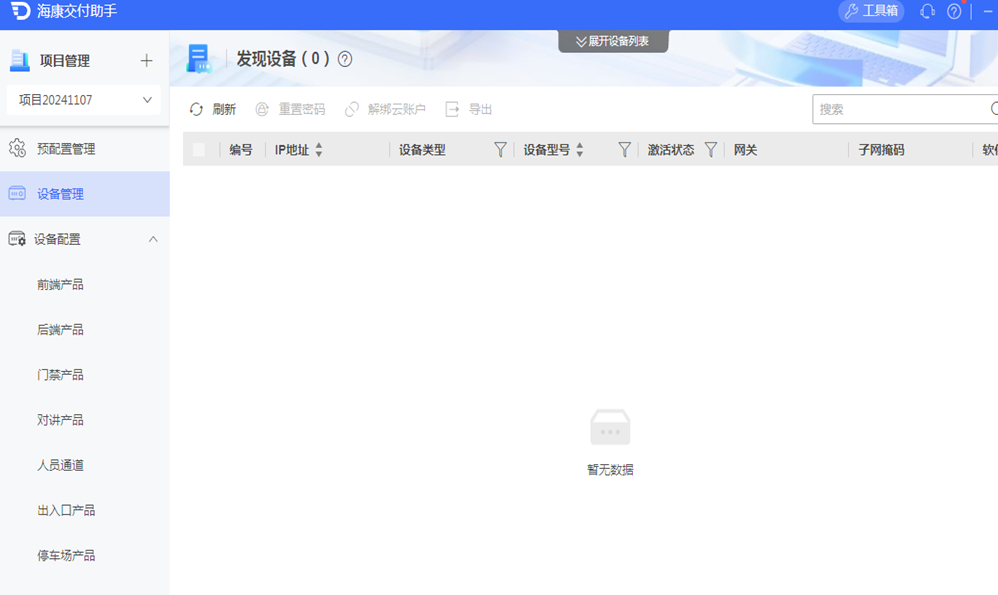
Task: Filter by 设备型号 funnel icon
Action: 624,150
